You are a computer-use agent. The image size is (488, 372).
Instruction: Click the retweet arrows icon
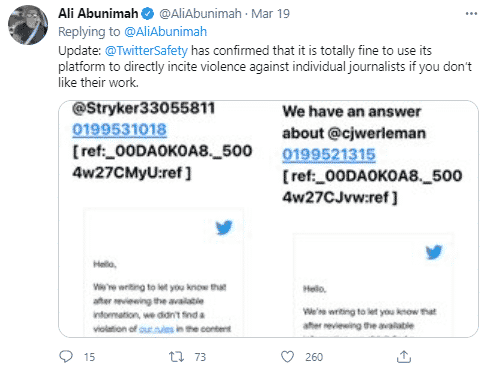tap(176, 357)
